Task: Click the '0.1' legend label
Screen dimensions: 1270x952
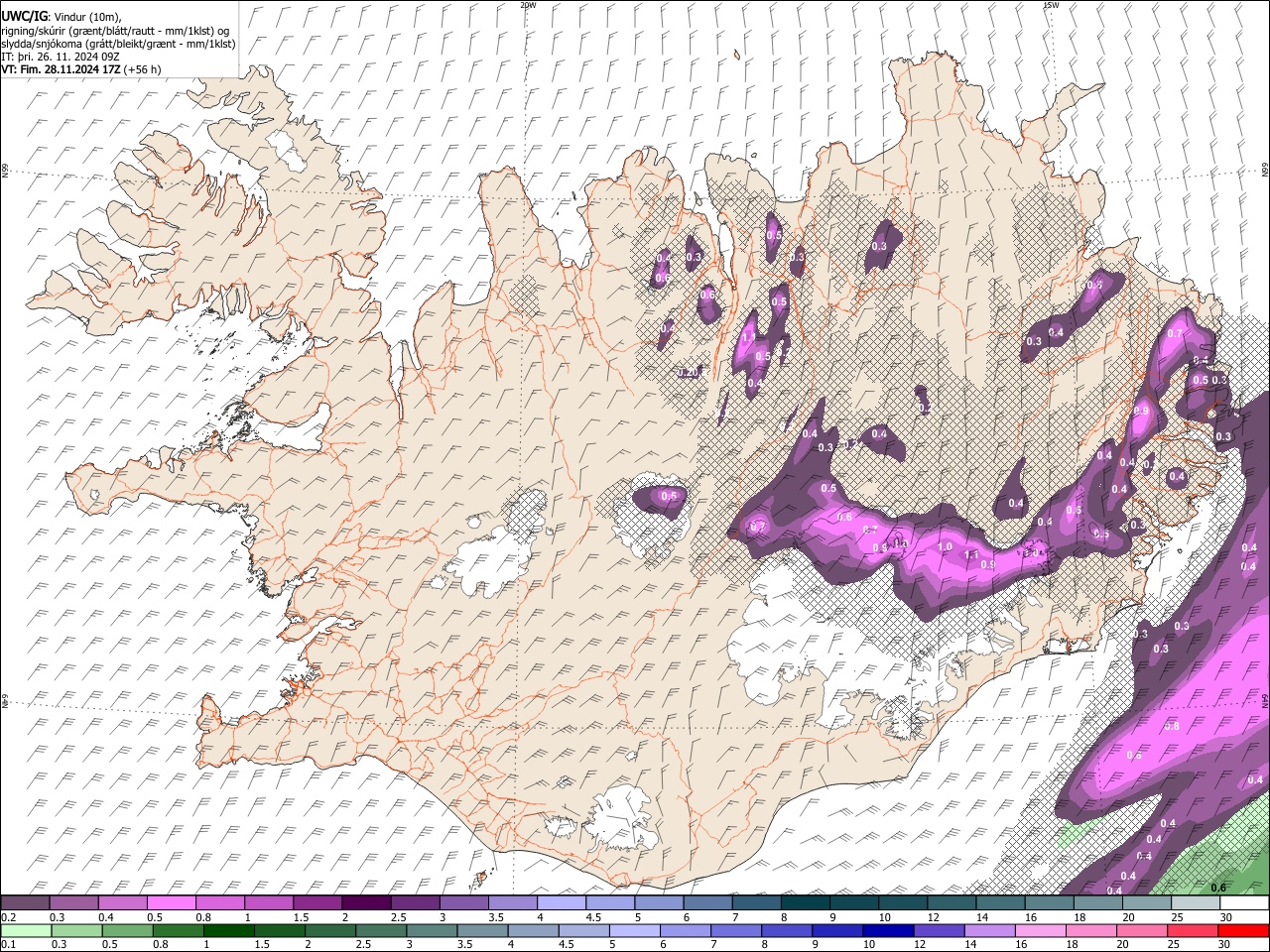Action: tap(9, 945)
